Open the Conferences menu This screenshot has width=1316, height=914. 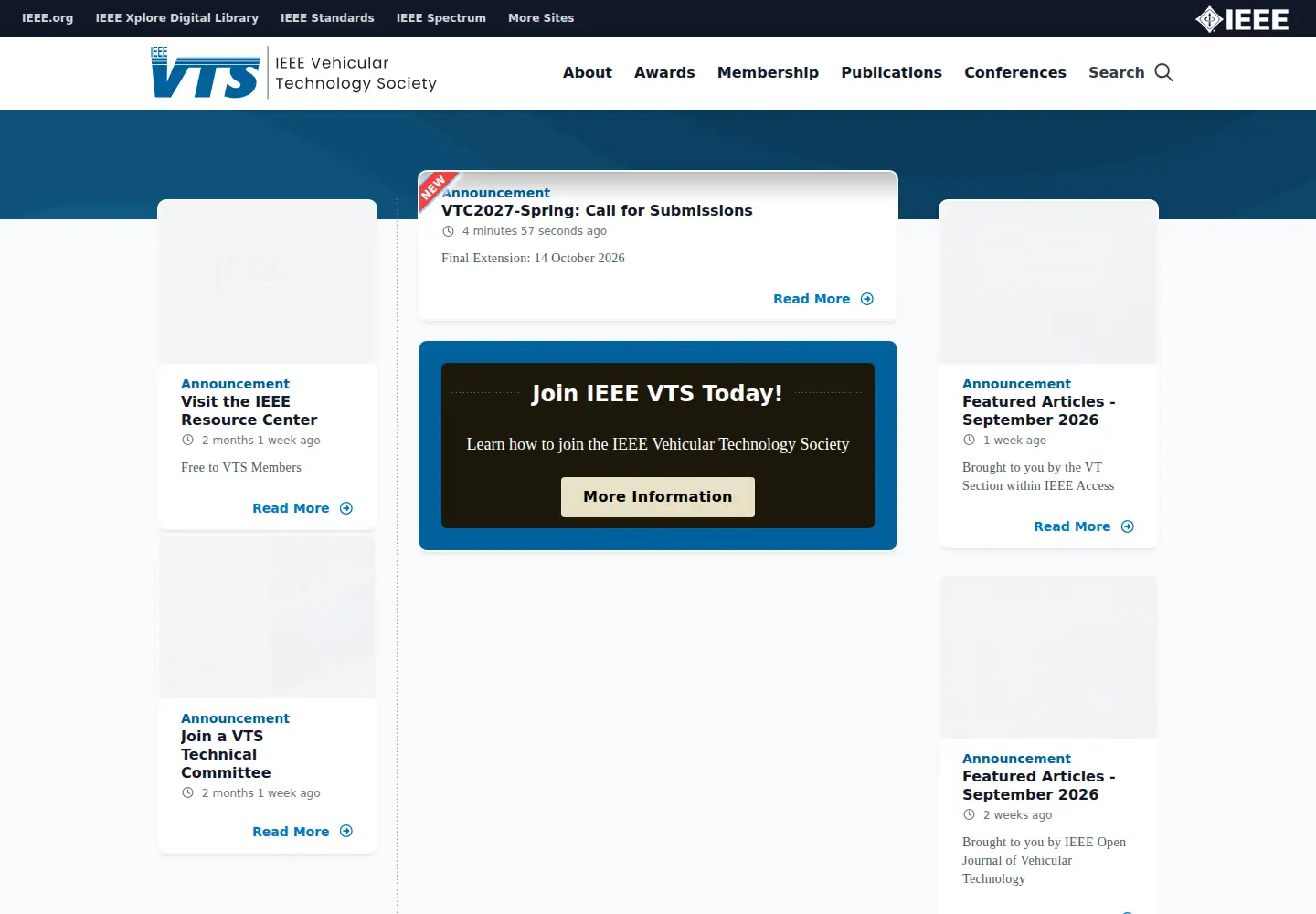(1015, 72)
